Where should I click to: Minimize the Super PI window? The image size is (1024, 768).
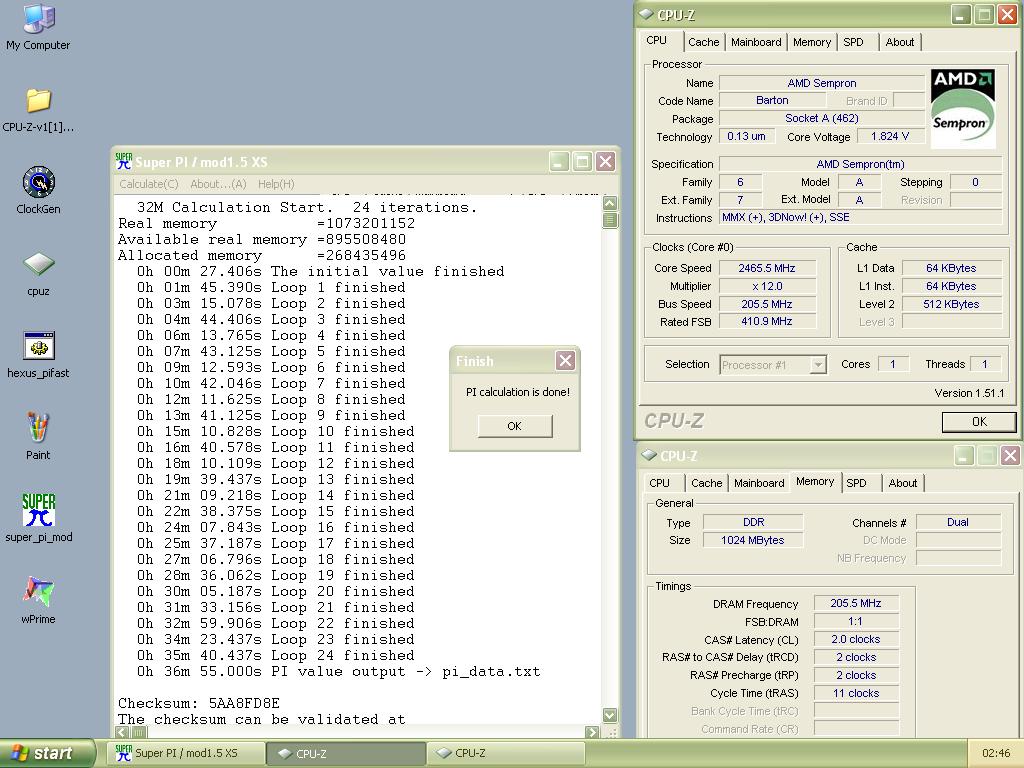pos(558,161)
